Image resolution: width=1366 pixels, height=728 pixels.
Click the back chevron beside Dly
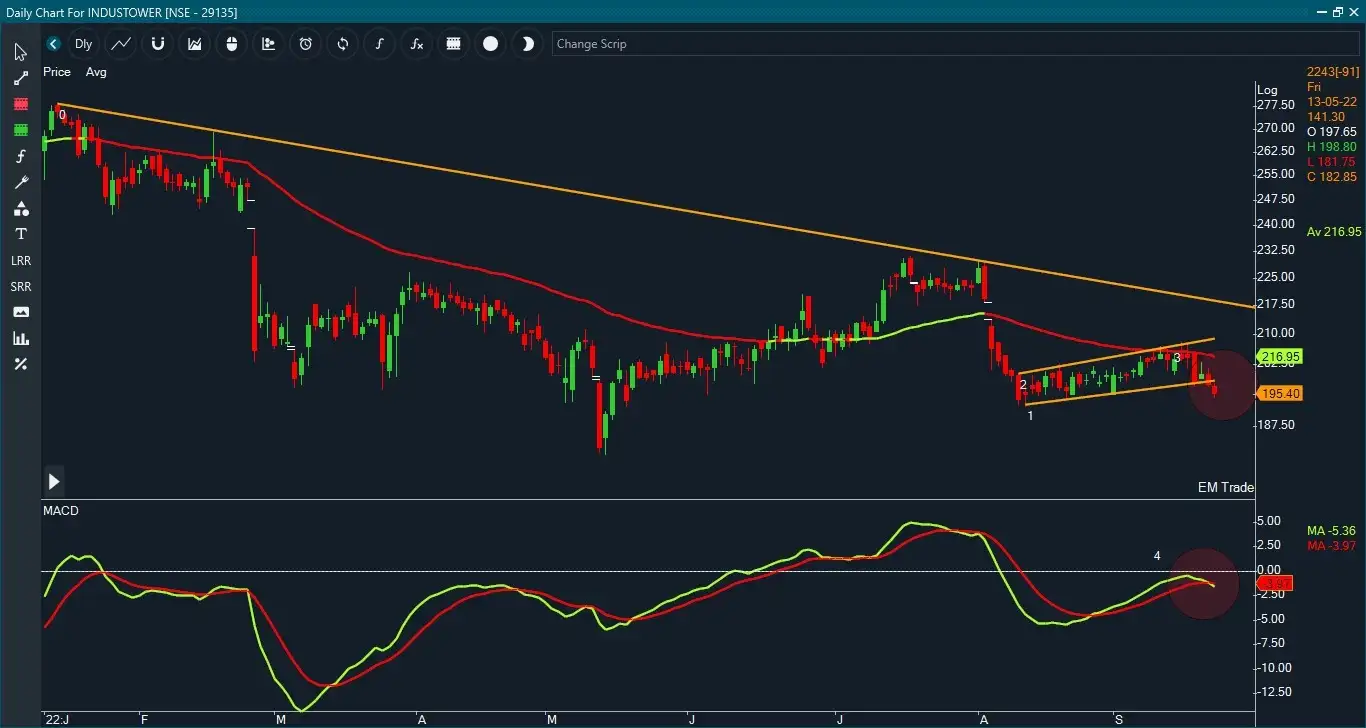click(53, 44)
